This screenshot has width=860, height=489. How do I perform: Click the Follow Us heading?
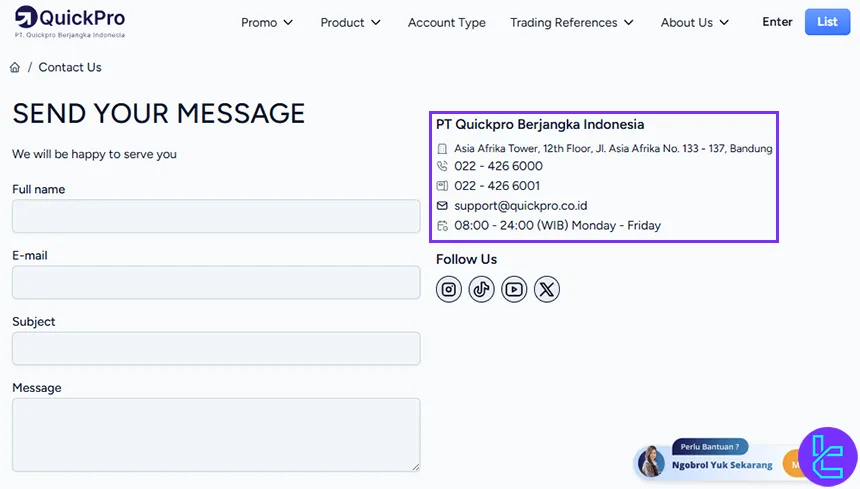click(x=466, y=259)
